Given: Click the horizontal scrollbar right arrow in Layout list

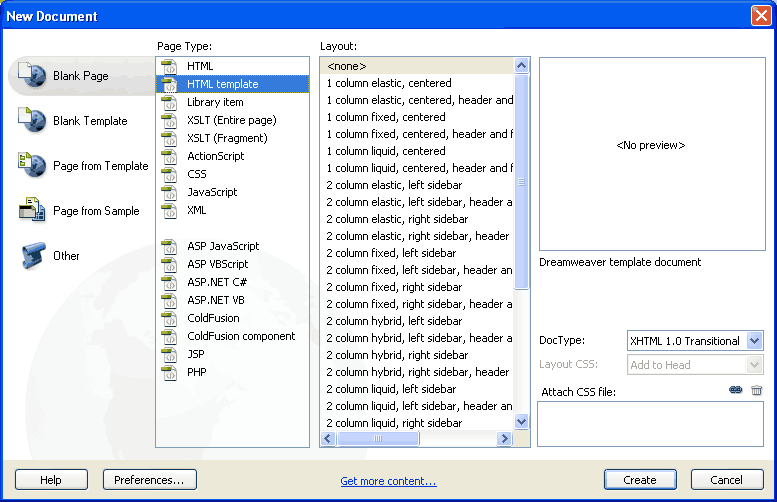Looking at the screenshot, I should [504, 438].
